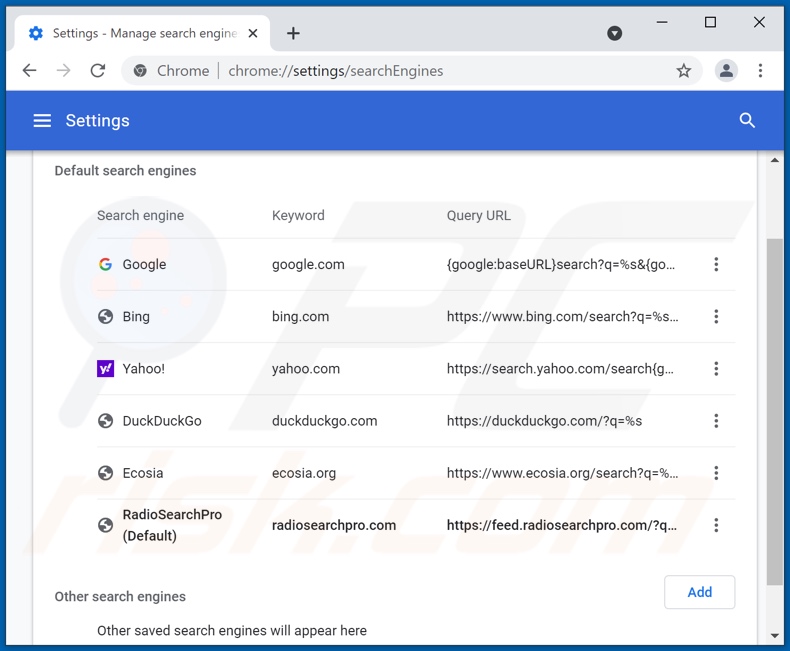Select the Settings - Manage search engines tab

tap(143, 33)
